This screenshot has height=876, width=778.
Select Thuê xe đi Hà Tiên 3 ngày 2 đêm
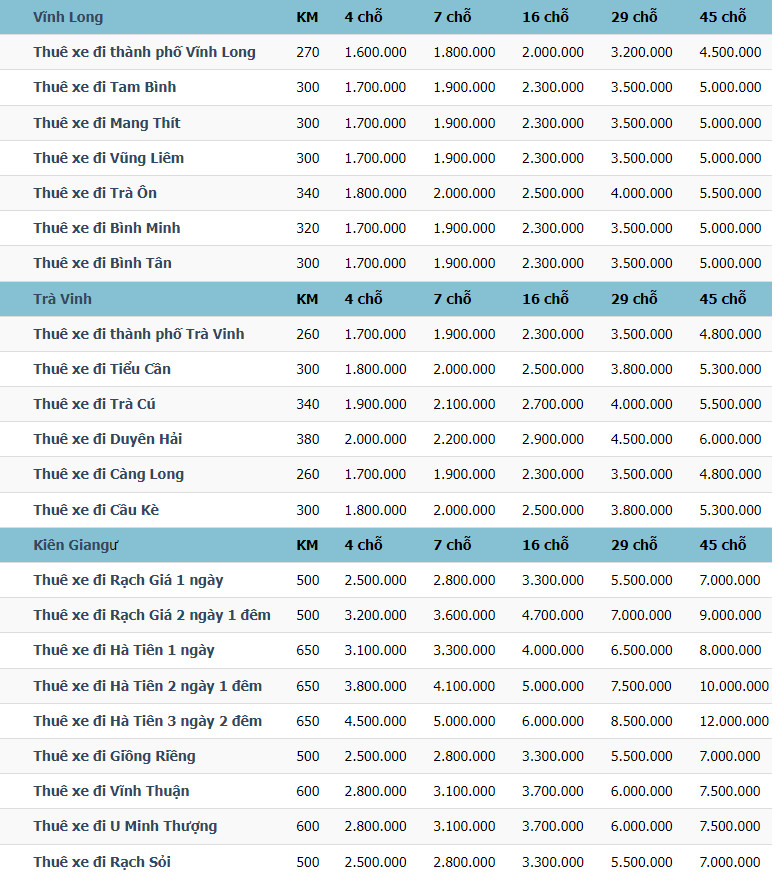147,721
